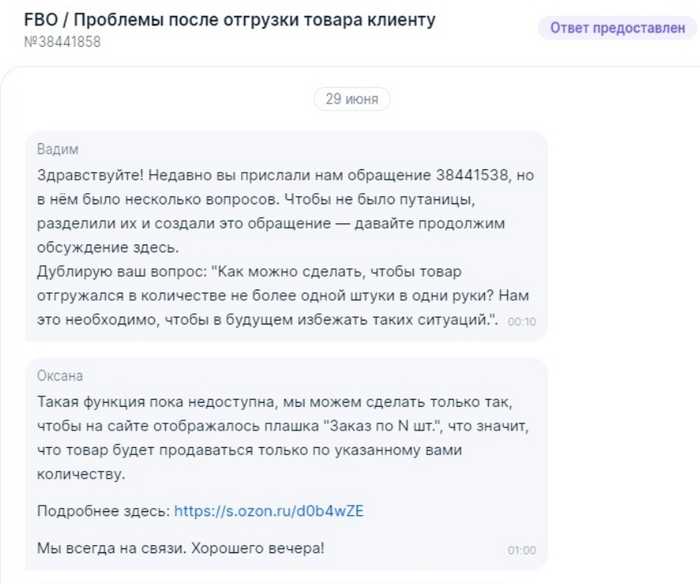Click sender name "Оксана"

point(60,376)
